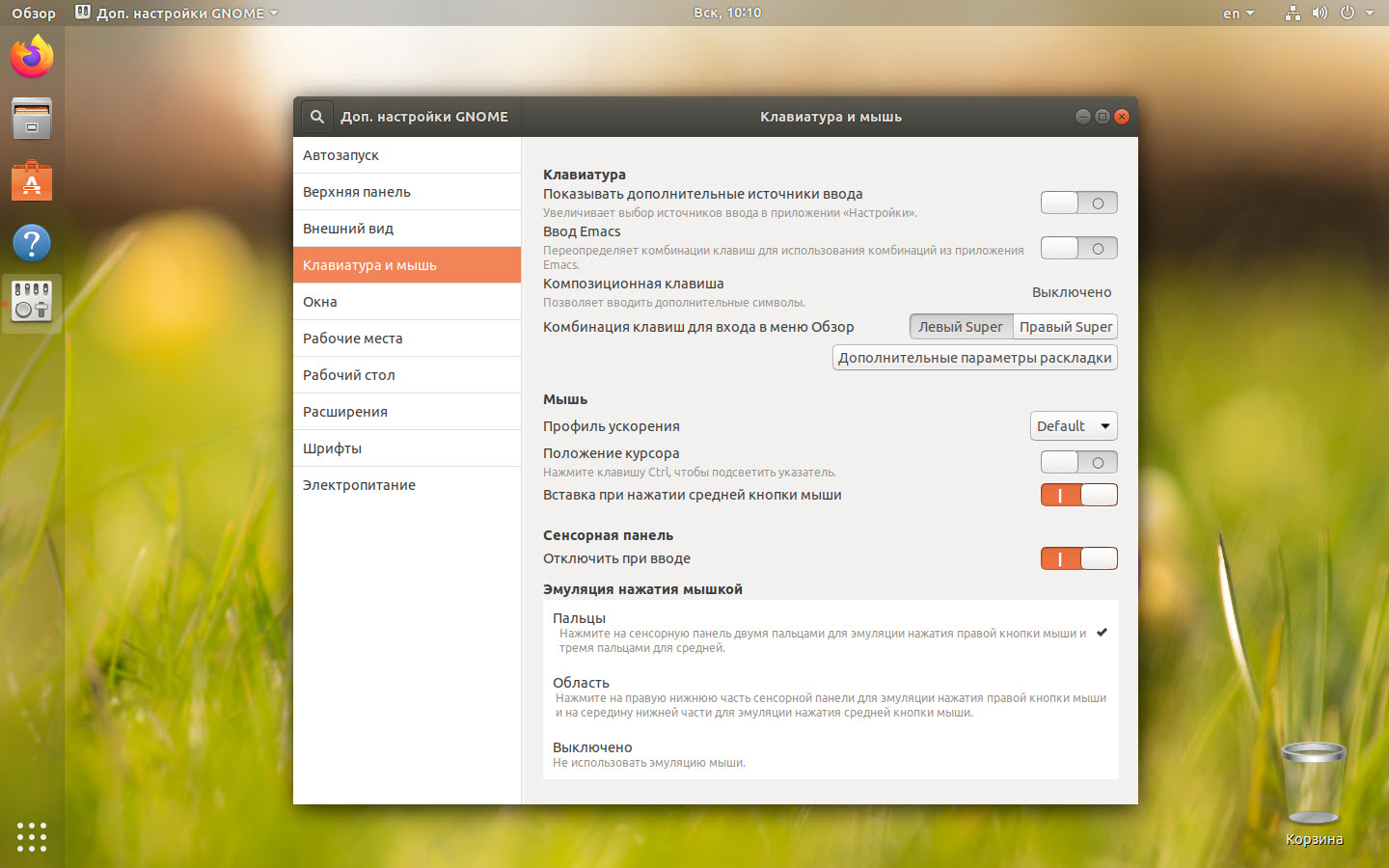Toggle the Ввод Emacs switch
1389x868 pixels.
pos(1078,248)
